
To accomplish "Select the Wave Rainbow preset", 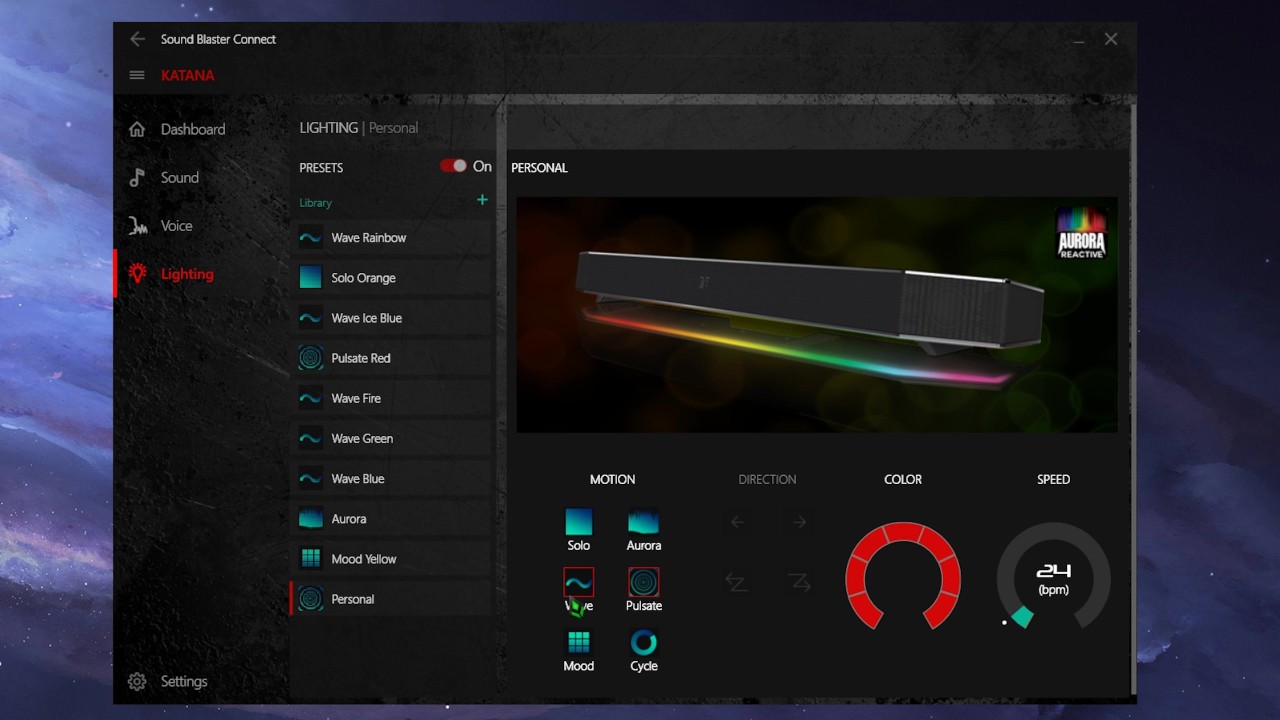I will [369, 238].
